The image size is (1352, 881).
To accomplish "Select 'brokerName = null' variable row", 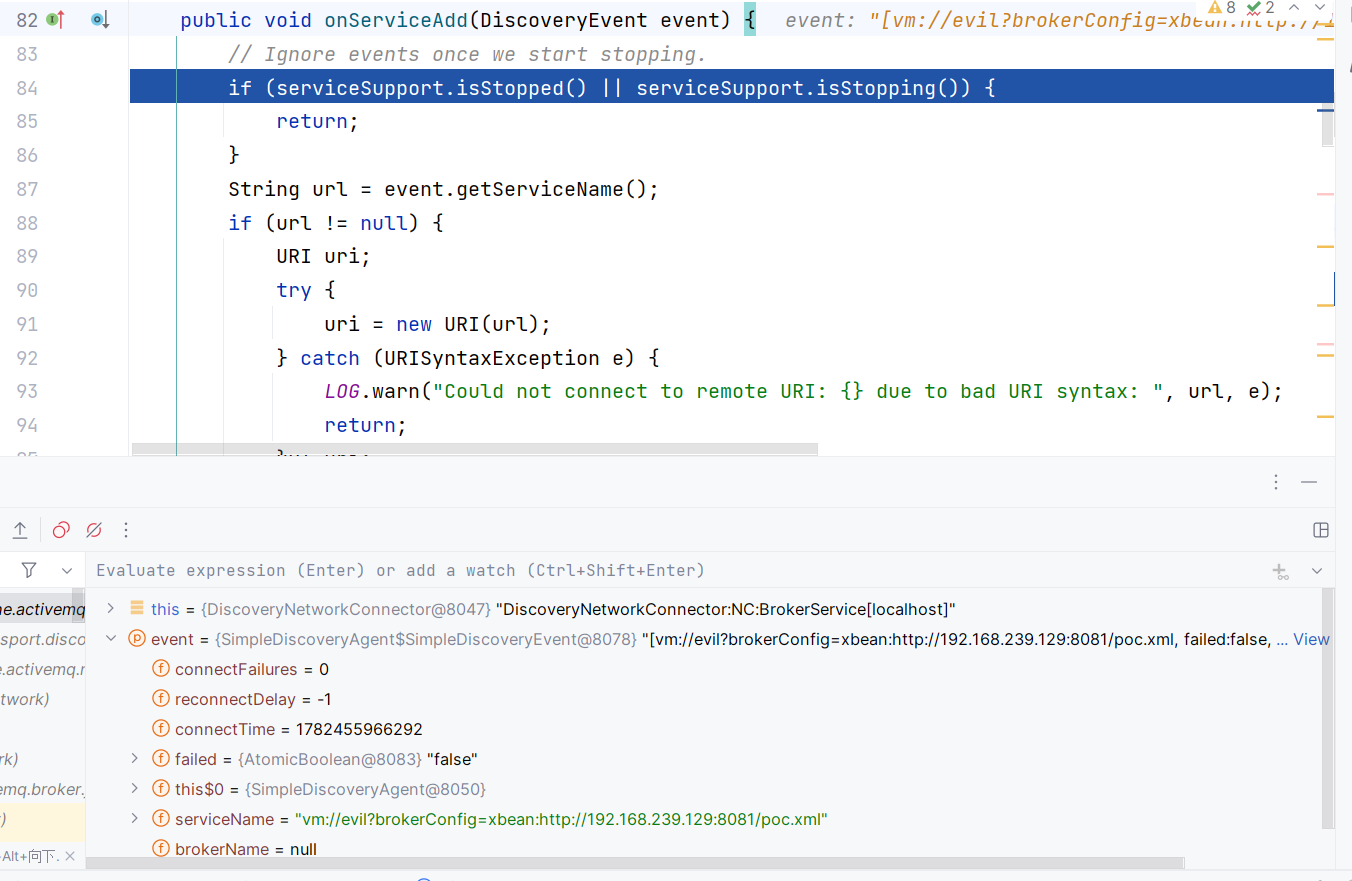I will [x=706, y=849].
